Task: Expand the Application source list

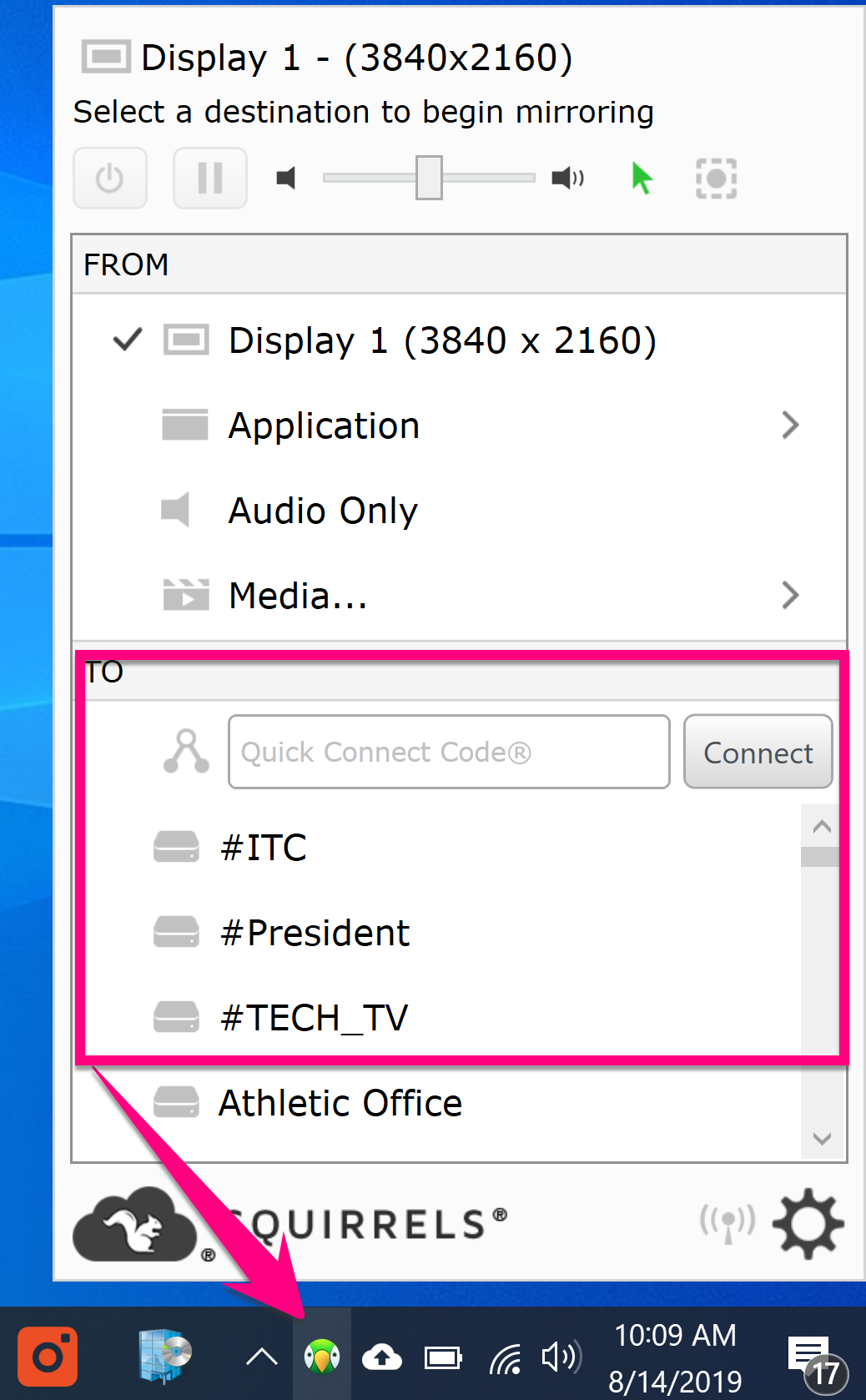Action: (324, 426)
